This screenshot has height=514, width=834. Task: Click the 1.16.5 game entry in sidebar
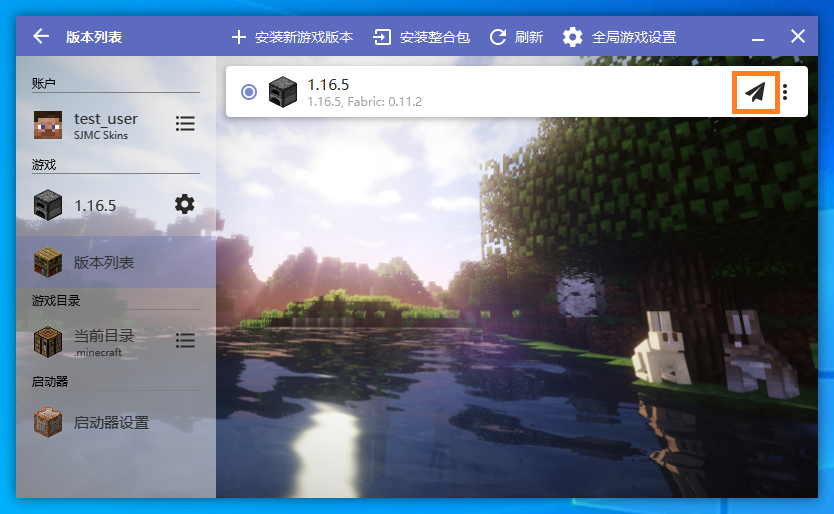click(116, 205)
